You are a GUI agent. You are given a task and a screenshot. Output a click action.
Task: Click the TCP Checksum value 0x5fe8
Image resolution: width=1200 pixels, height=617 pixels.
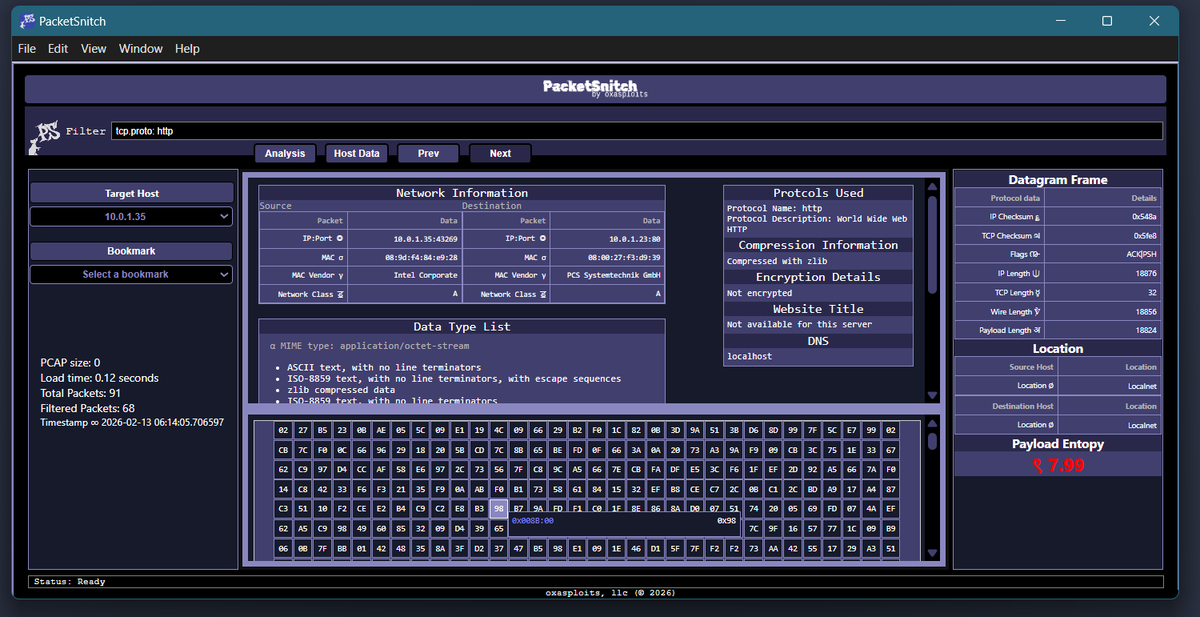pyautogui.click(x=1145, y=236)
